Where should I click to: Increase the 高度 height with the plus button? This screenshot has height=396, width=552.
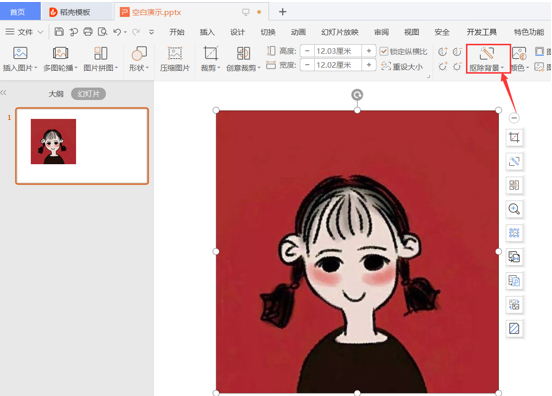click(x=369, y=51)
